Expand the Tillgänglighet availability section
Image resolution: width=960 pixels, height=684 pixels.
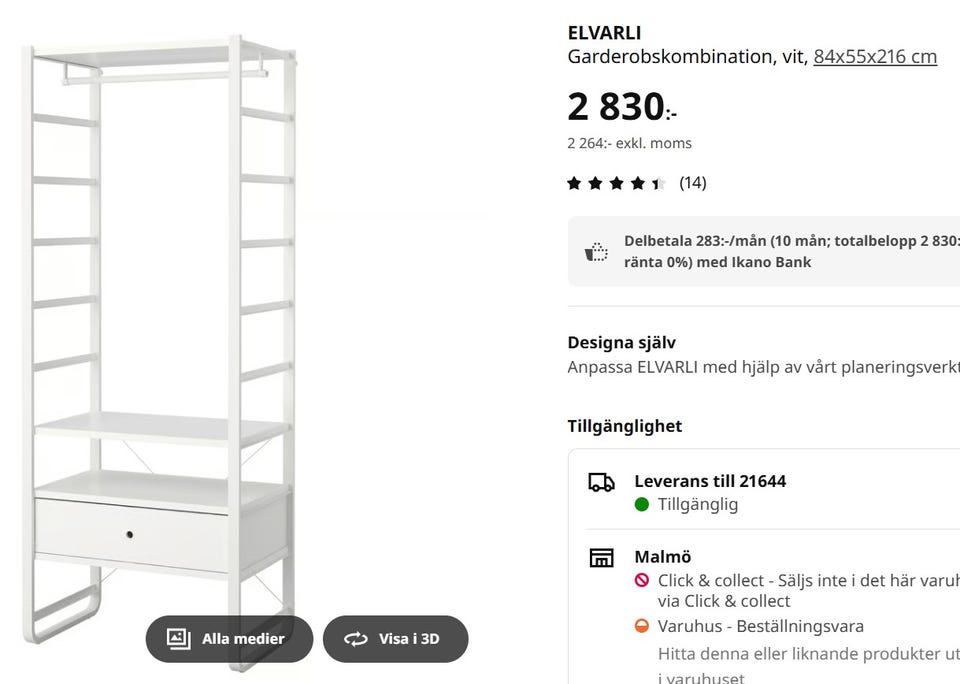(x=623, y=425)
